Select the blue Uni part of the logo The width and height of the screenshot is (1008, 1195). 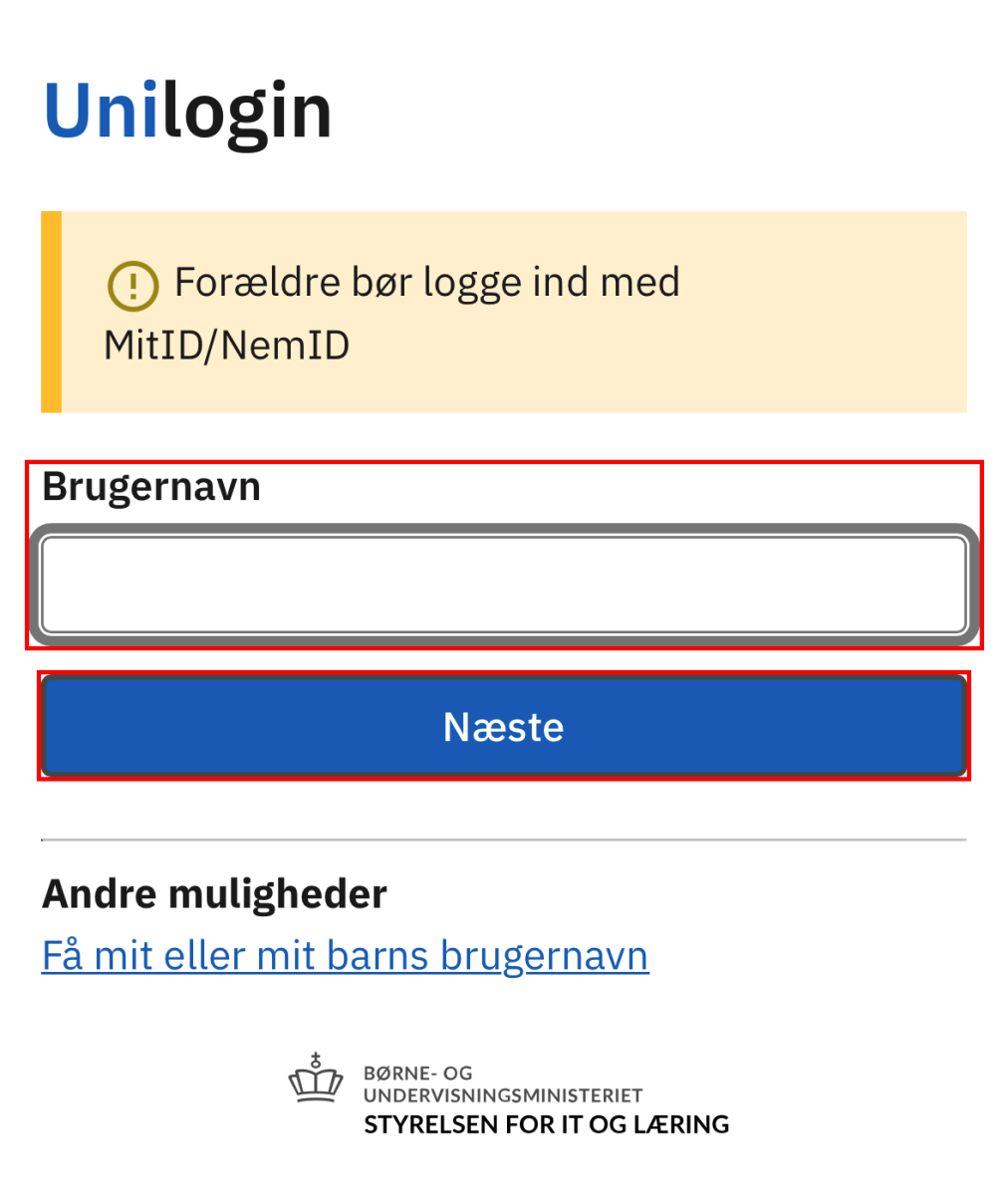coord(102,108)
